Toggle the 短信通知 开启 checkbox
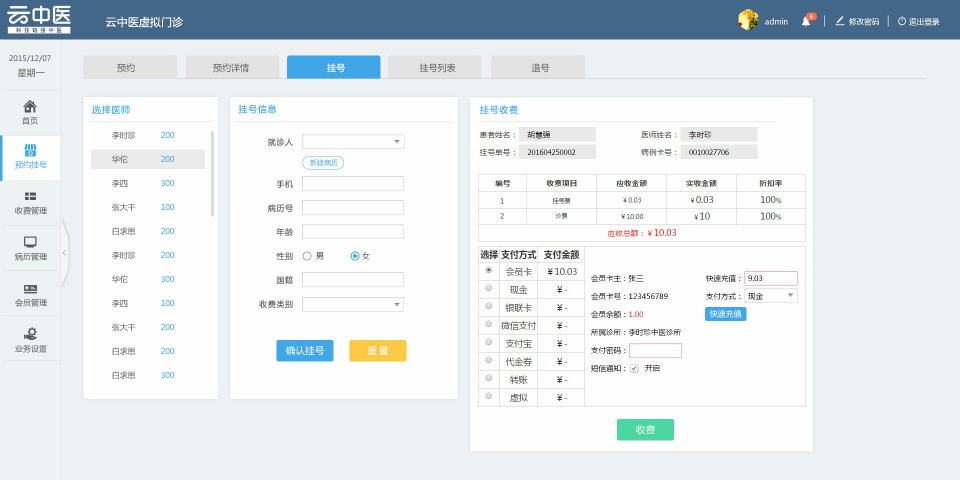Image resolution: width=960 pixels, height=480 pixels. coord(634,368)
